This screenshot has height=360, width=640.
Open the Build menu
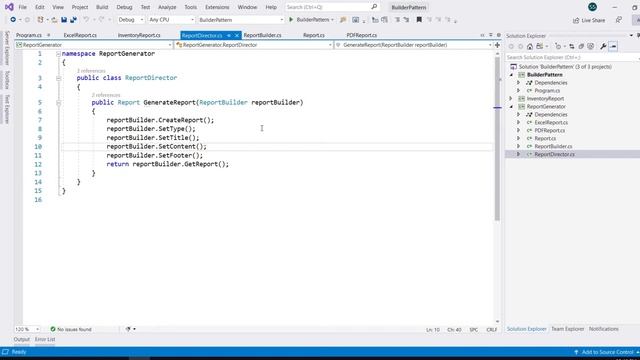[102, 7]
